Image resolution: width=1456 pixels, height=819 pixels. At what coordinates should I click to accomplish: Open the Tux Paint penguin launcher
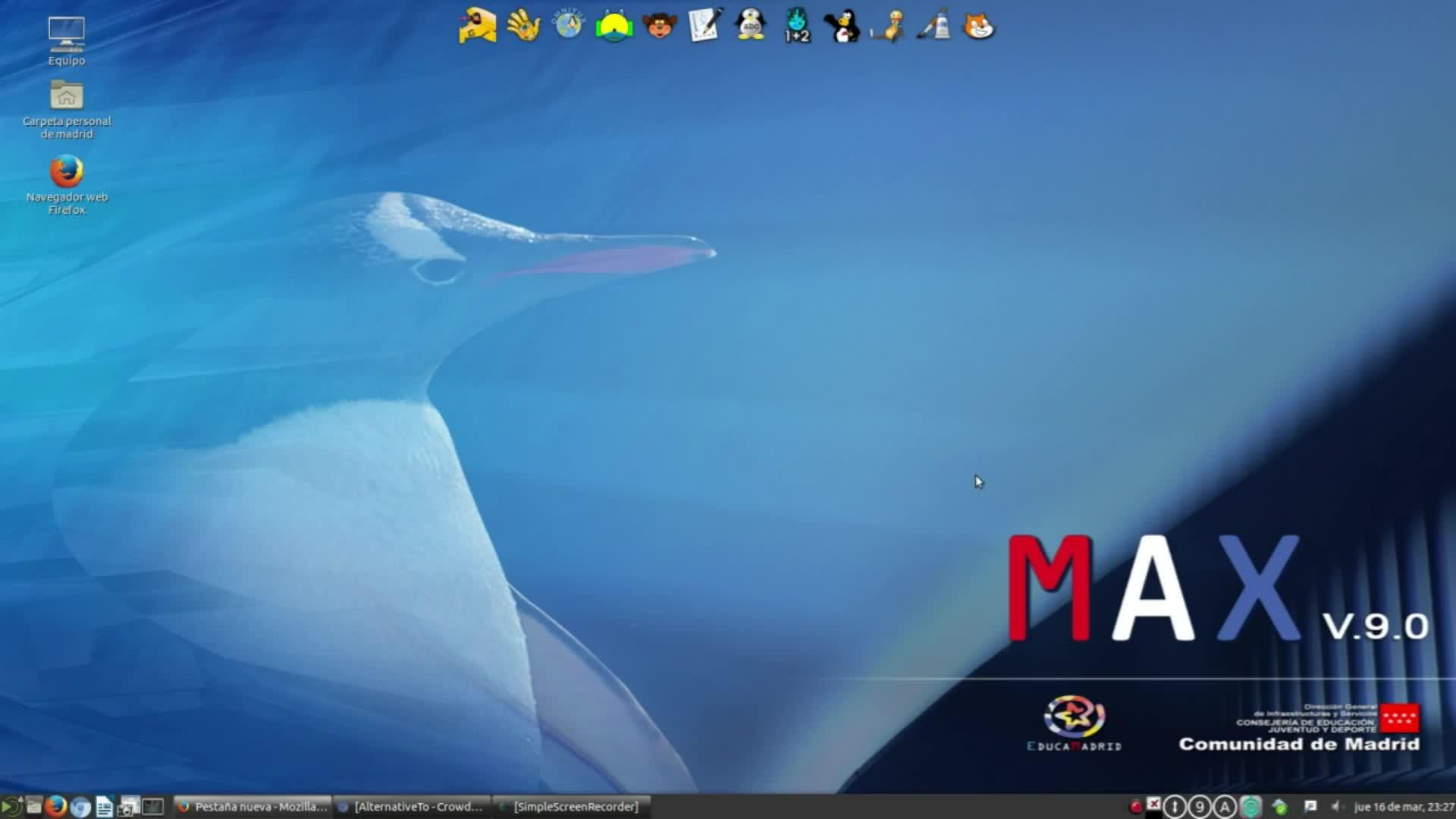[842, 27]
